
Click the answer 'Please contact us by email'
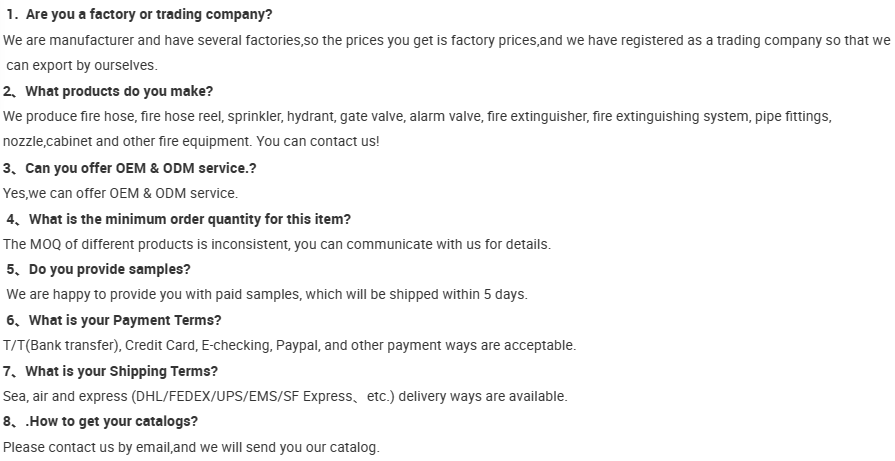tap(191, 447)
